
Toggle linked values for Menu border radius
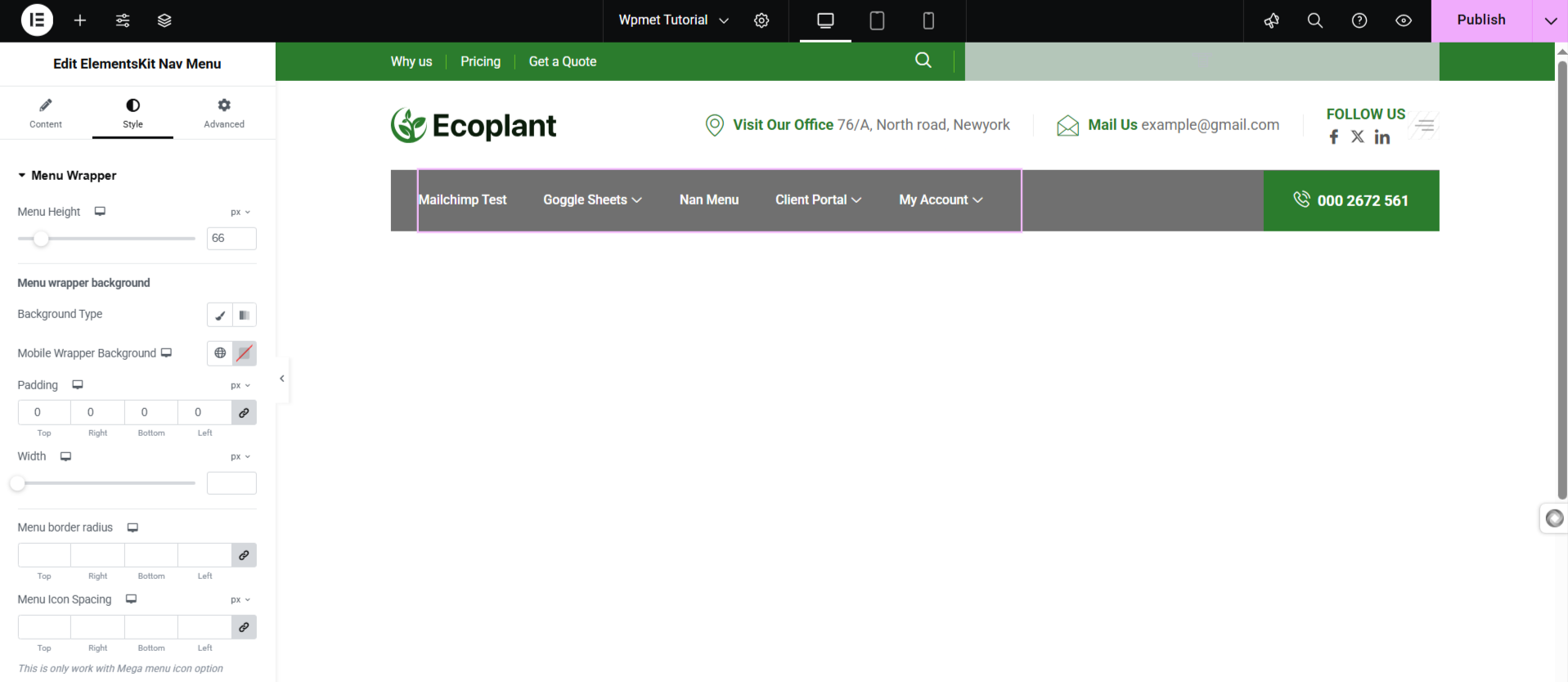pyautogui.click(x=244, y=555)
